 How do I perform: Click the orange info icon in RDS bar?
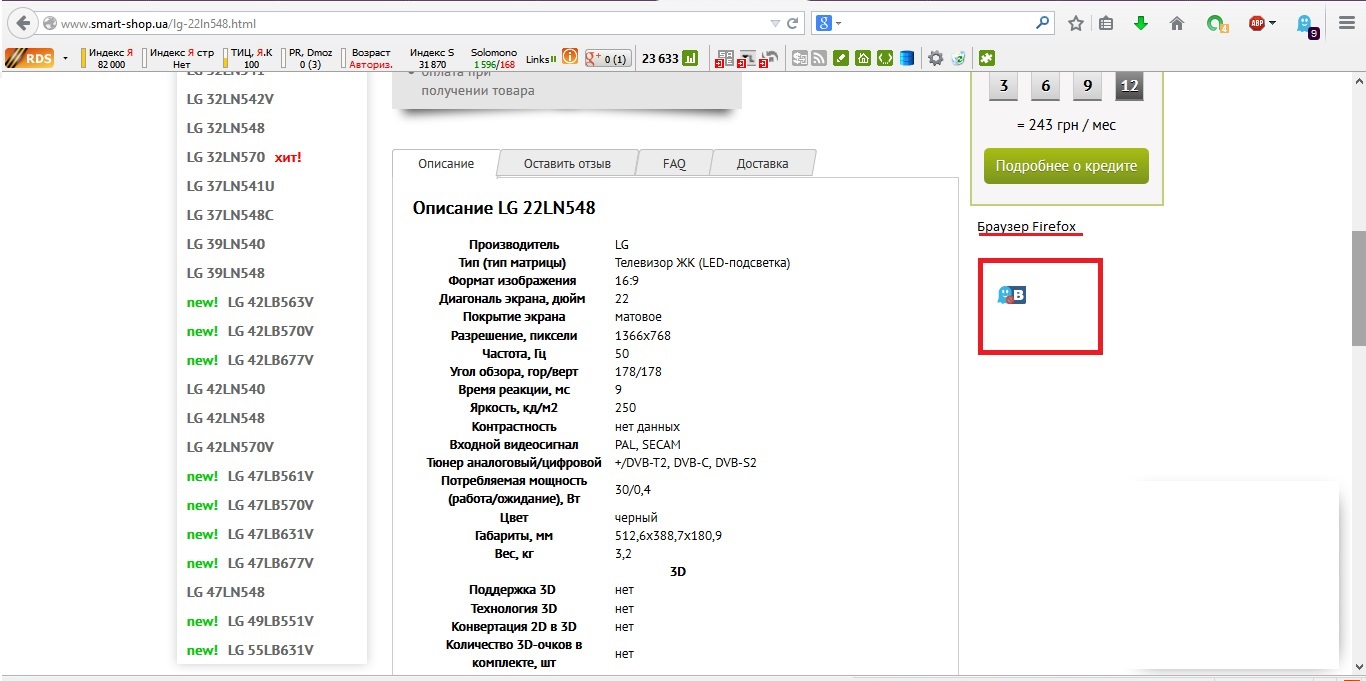570,58
